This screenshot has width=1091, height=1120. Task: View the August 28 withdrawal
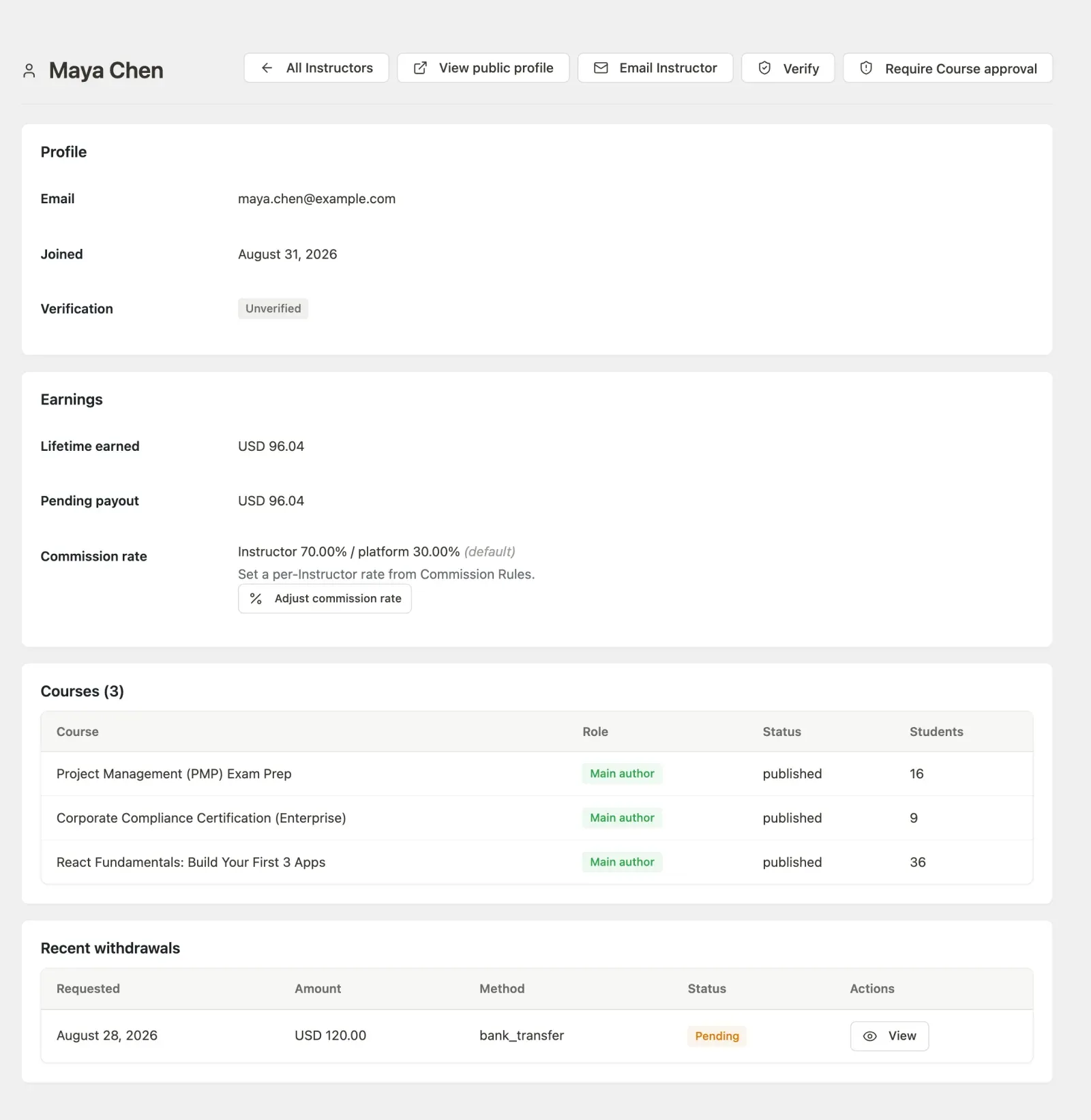889,1036
